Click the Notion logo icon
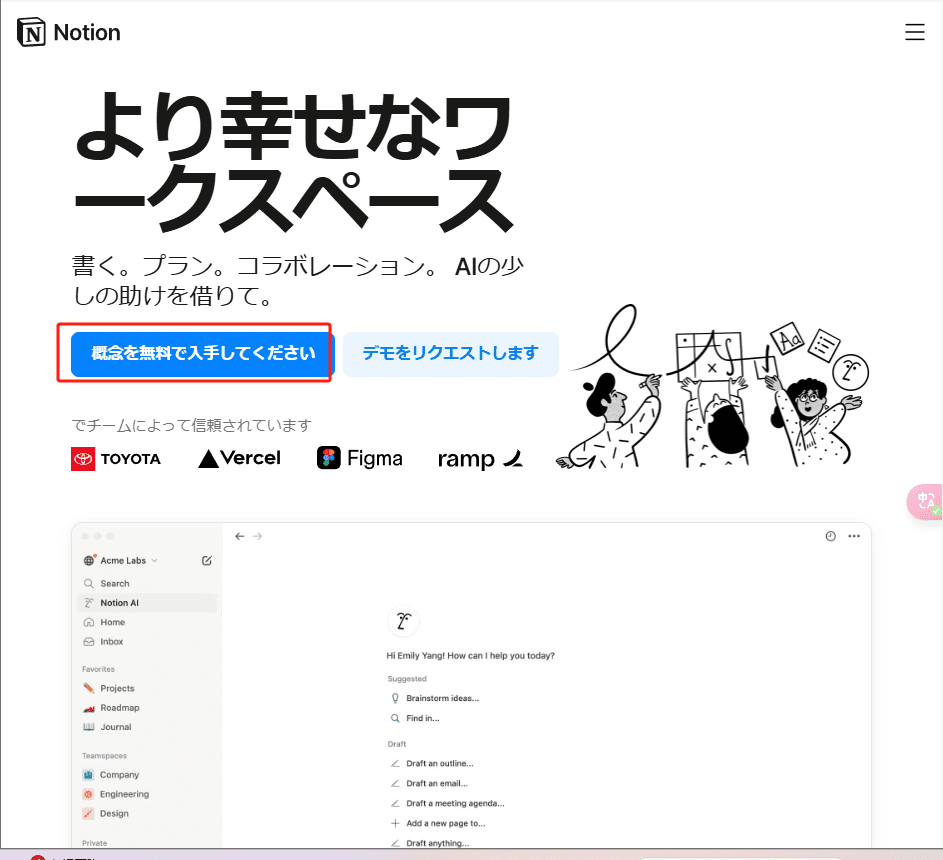Viewport: 943px width, 860px height. pos(31,32)
